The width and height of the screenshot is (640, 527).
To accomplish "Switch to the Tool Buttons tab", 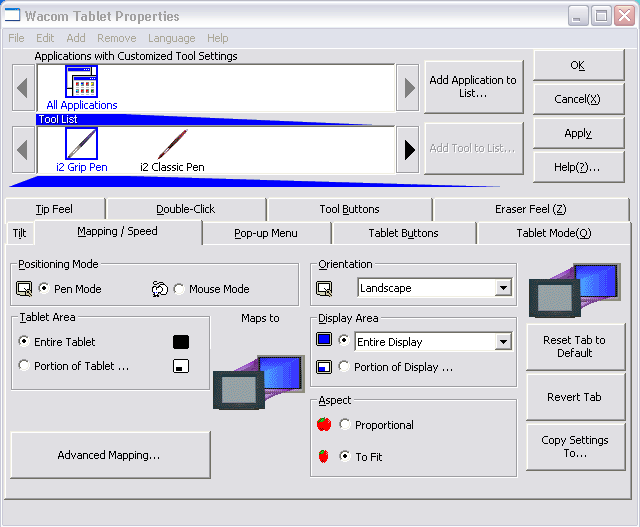I will coord(349,209).
